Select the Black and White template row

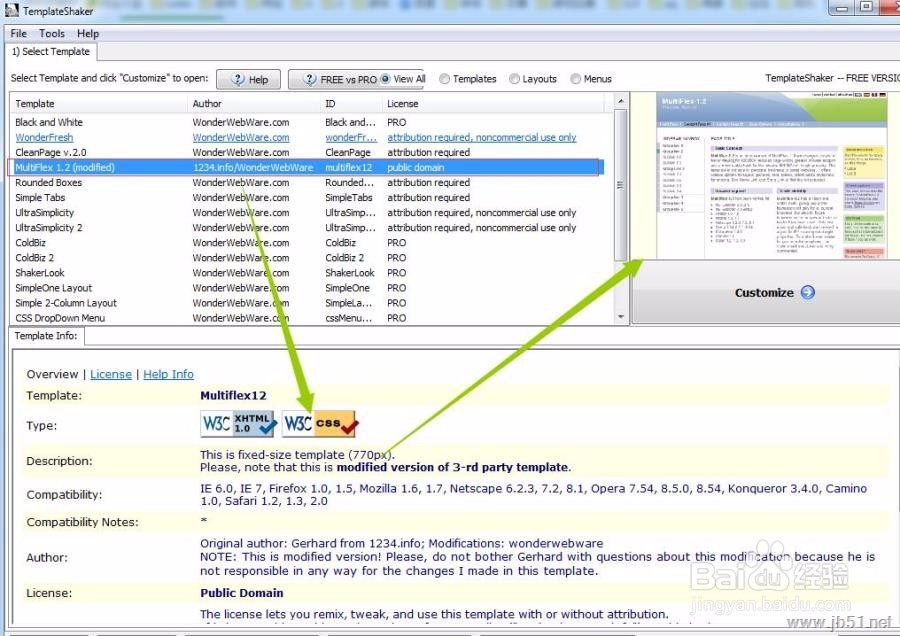(x=307, y=122)
